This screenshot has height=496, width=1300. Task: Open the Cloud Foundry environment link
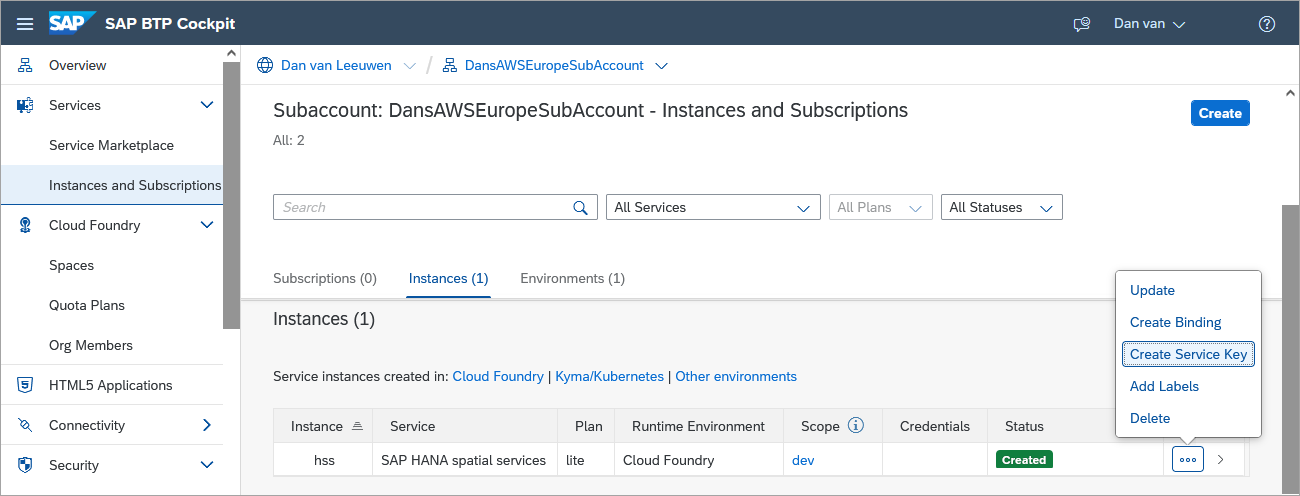tap(498, 376)
